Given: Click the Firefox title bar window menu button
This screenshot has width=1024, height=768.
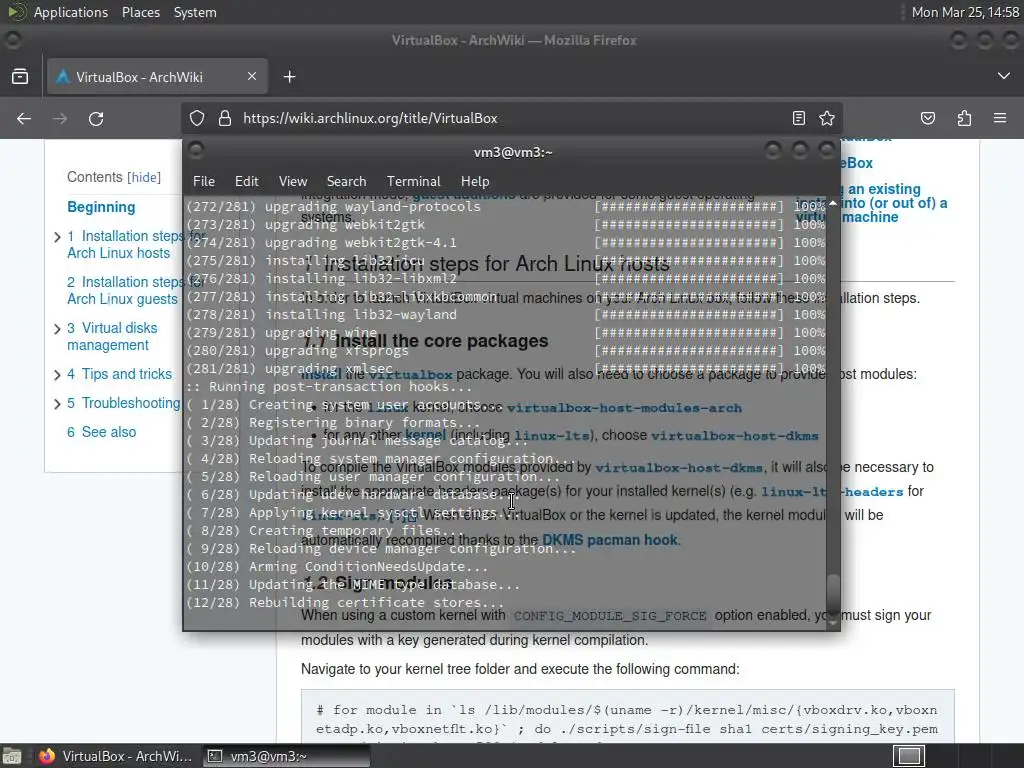Looking at the screenshot, I should (x=12, y=40).
